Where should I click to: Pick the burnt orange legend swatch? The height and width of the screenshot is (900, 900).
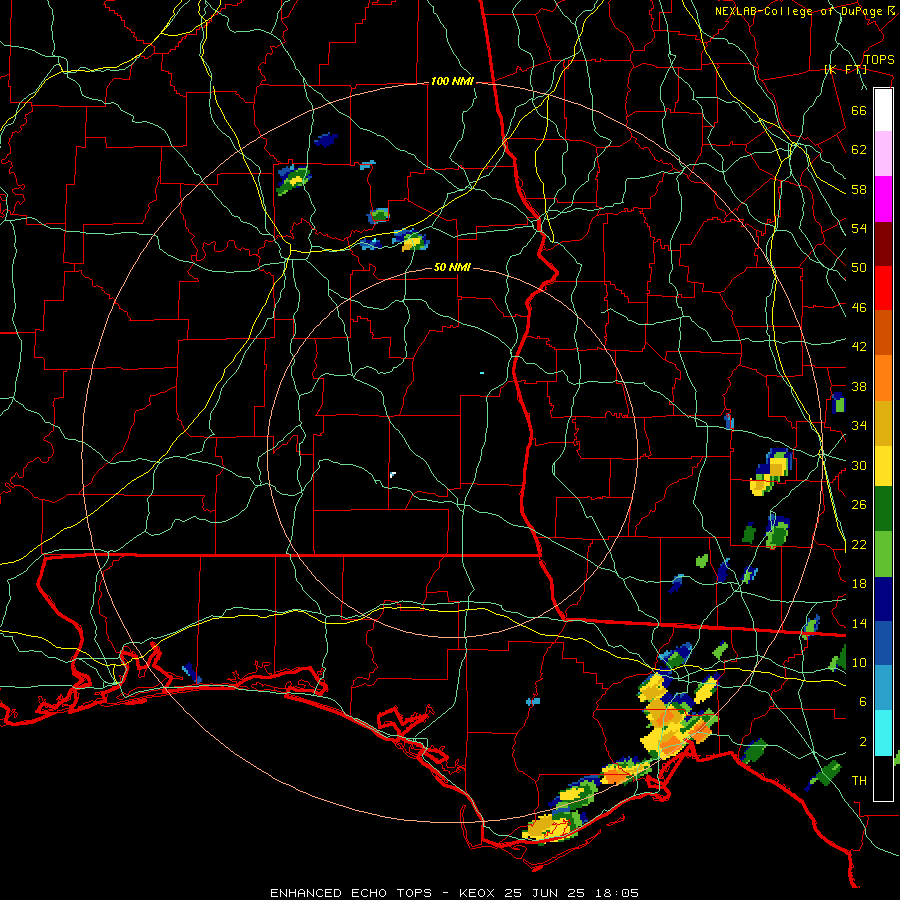click(x=883, y=332)
